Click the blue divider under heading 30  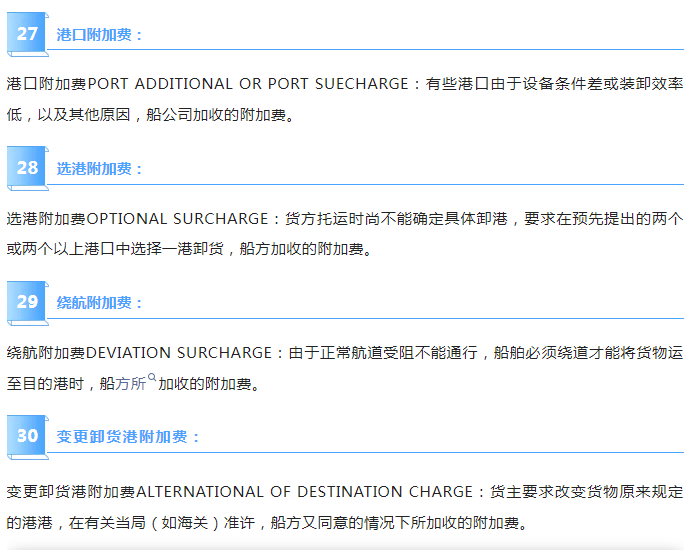366,452
